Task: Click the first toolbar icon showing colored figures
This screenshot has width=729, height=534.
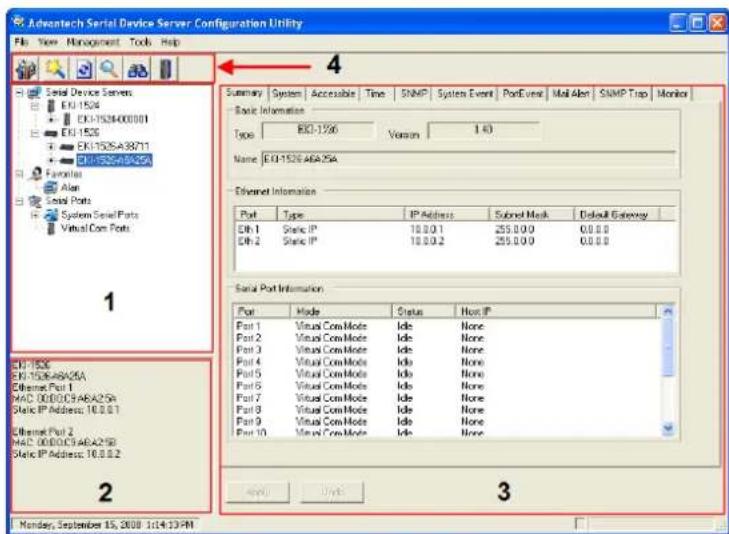Action: click(x=26, y=70)
